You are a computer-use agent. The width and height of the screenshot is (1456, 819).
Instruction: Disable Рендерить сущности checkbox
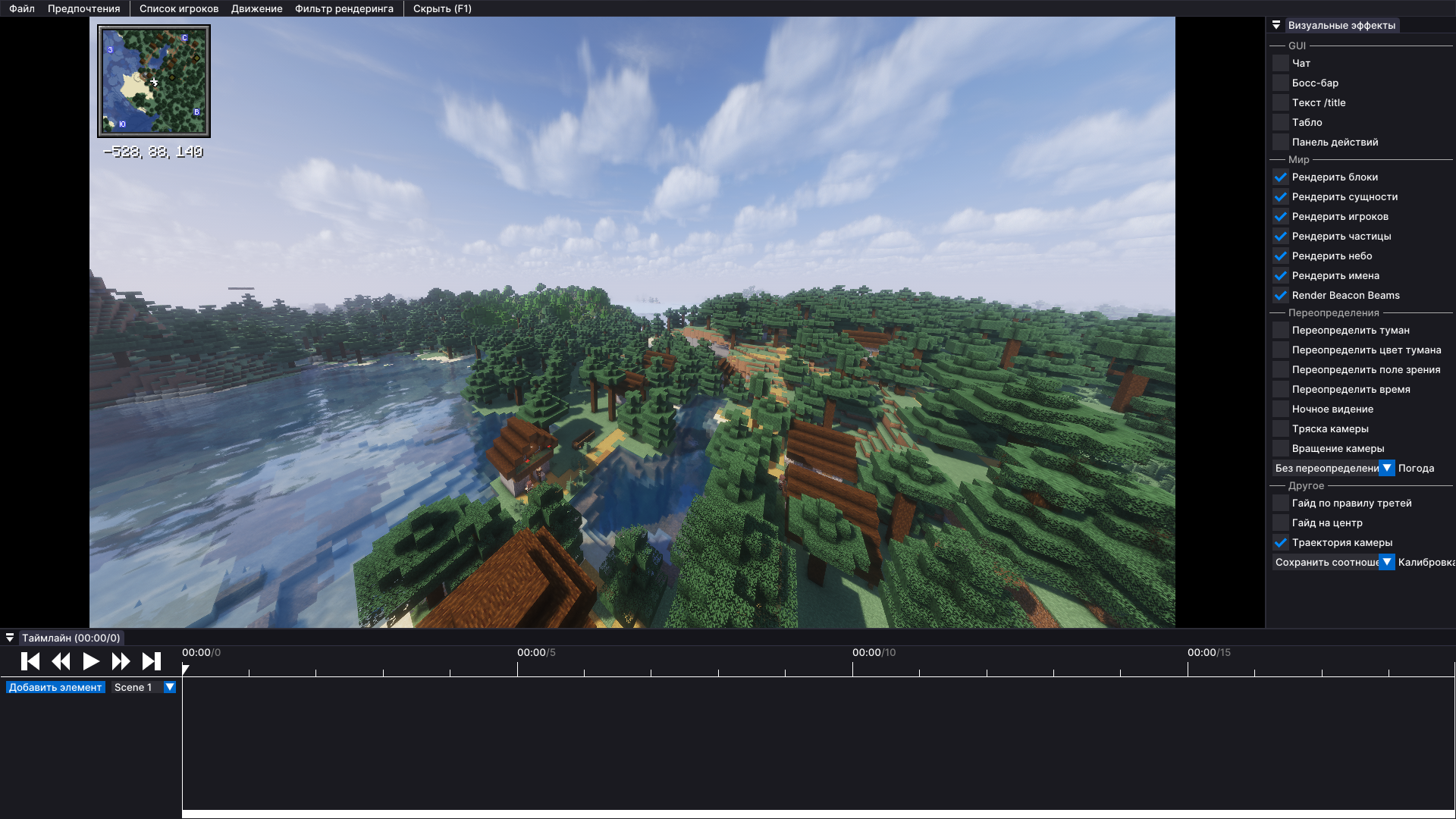coord(1281,196)
